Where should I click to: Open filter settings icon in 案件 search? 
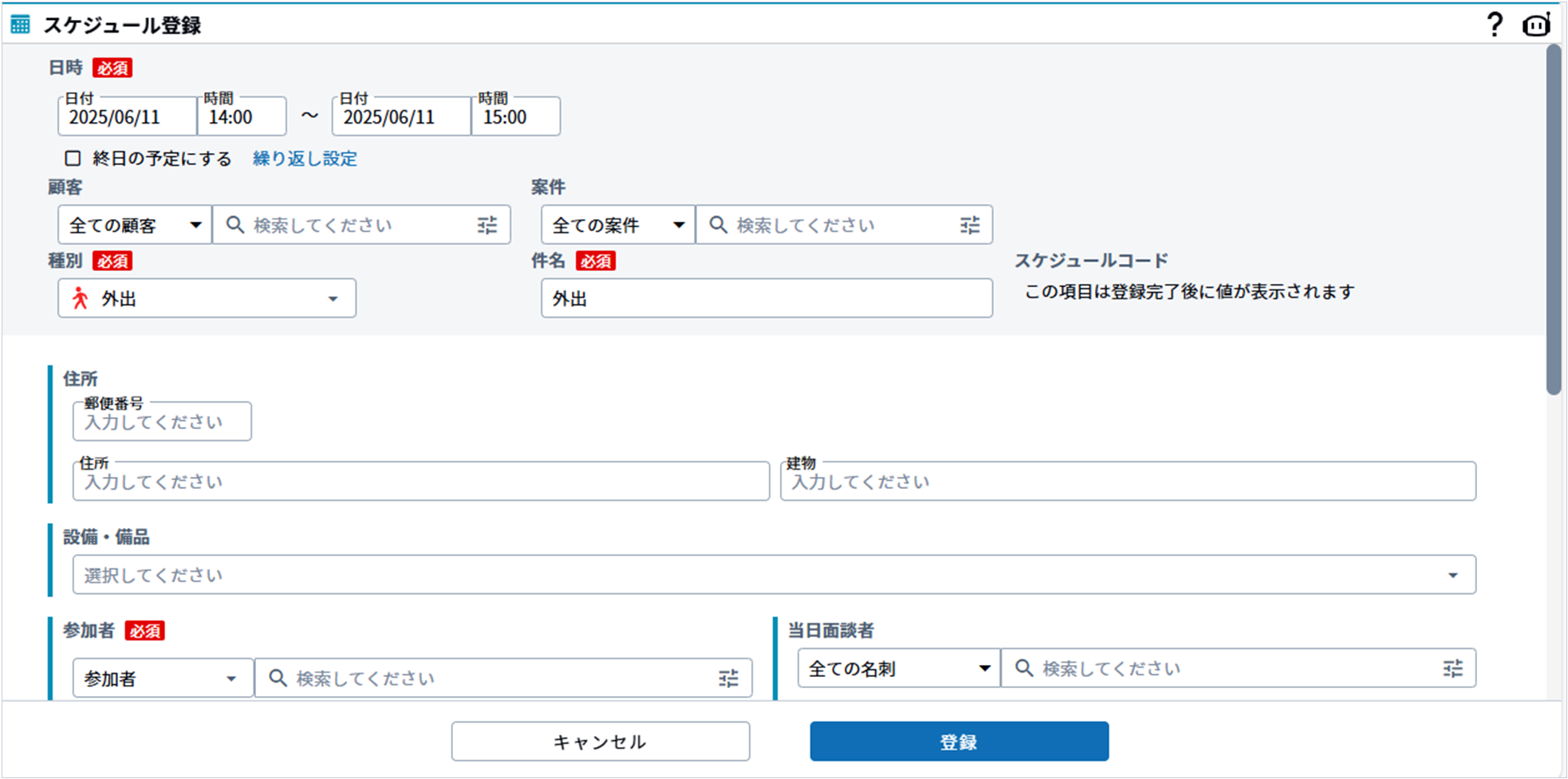[970, 225]
